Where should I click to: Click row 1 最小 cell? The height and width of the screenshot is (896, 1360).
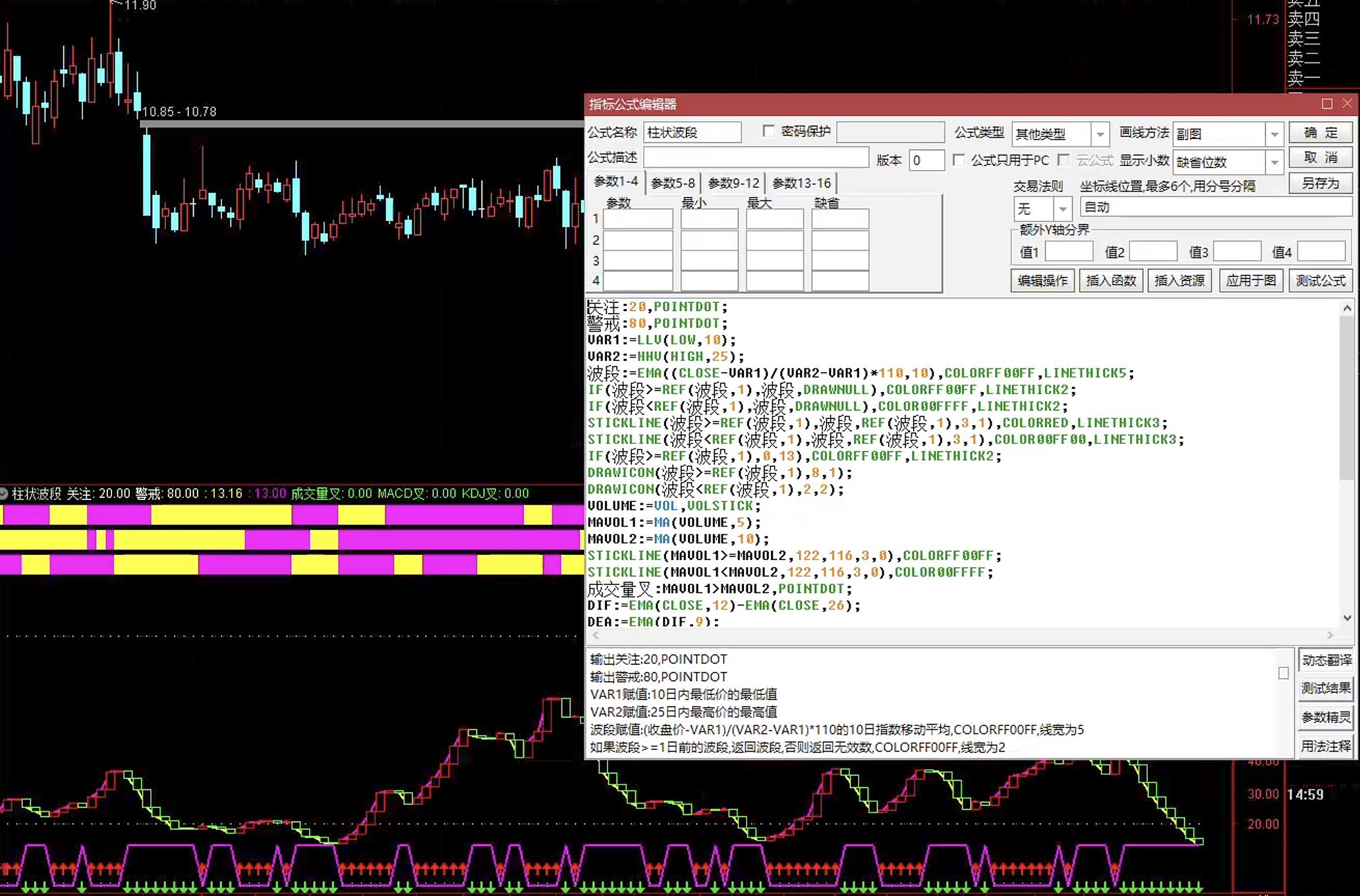click(x=709, y=219)
